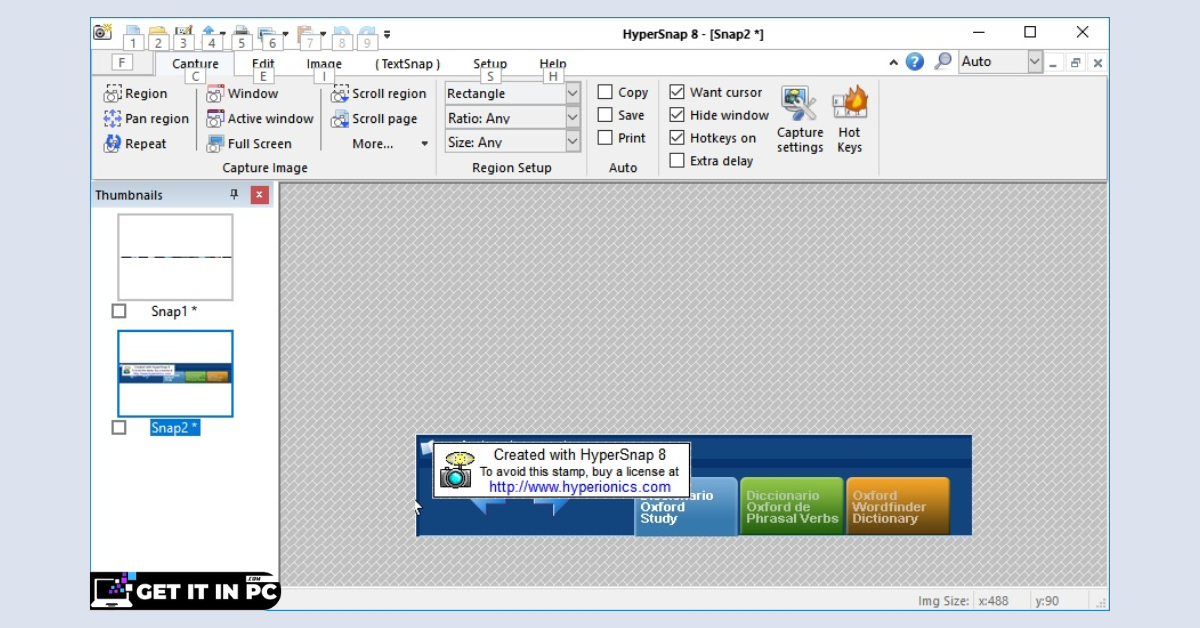Enable the Print auto checkbox
1200x628 pixels.
pyautogui.click(x=605, y=138)
